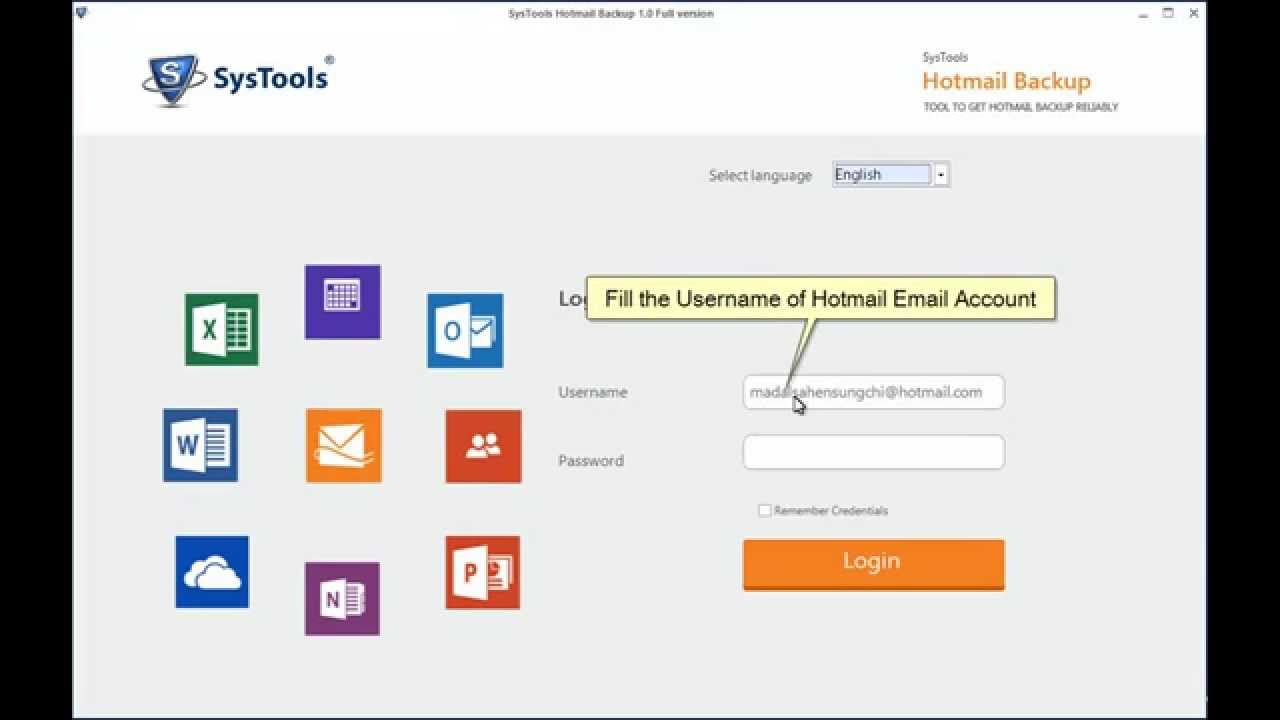Image resolution: width=1280 pixels, height=720 pixels.
Task: Click the SysTools shield logo
Action: click(x=174, y=80)
